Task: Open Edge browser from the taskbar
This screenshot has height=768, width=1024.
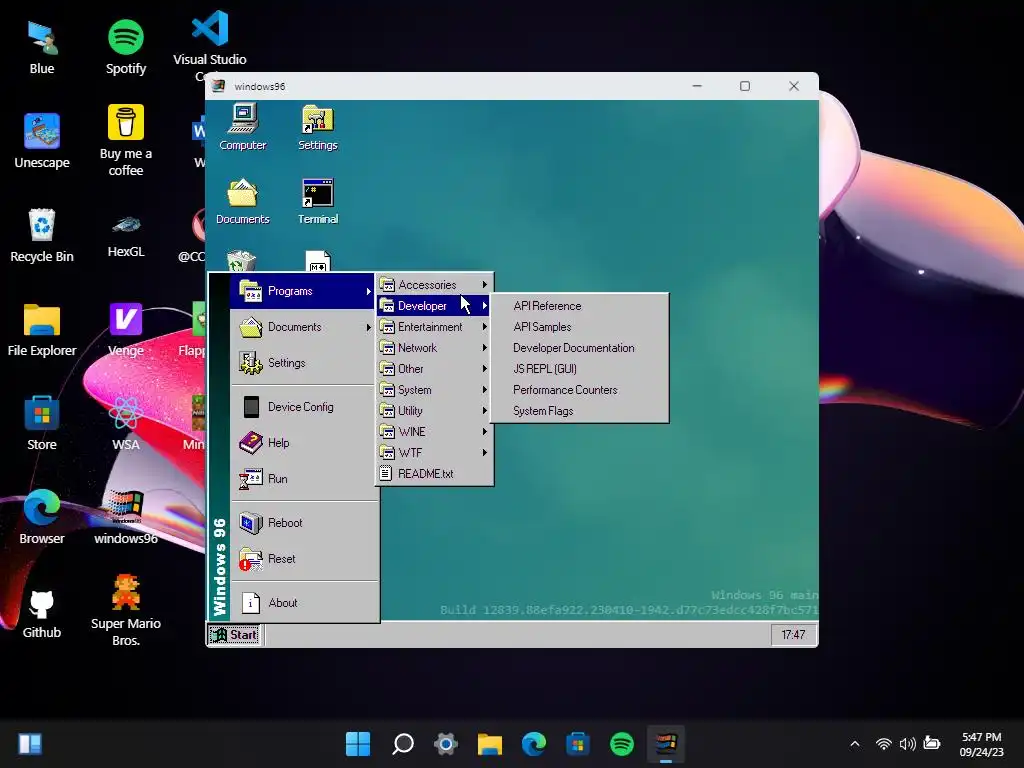Action: point(534,743)
